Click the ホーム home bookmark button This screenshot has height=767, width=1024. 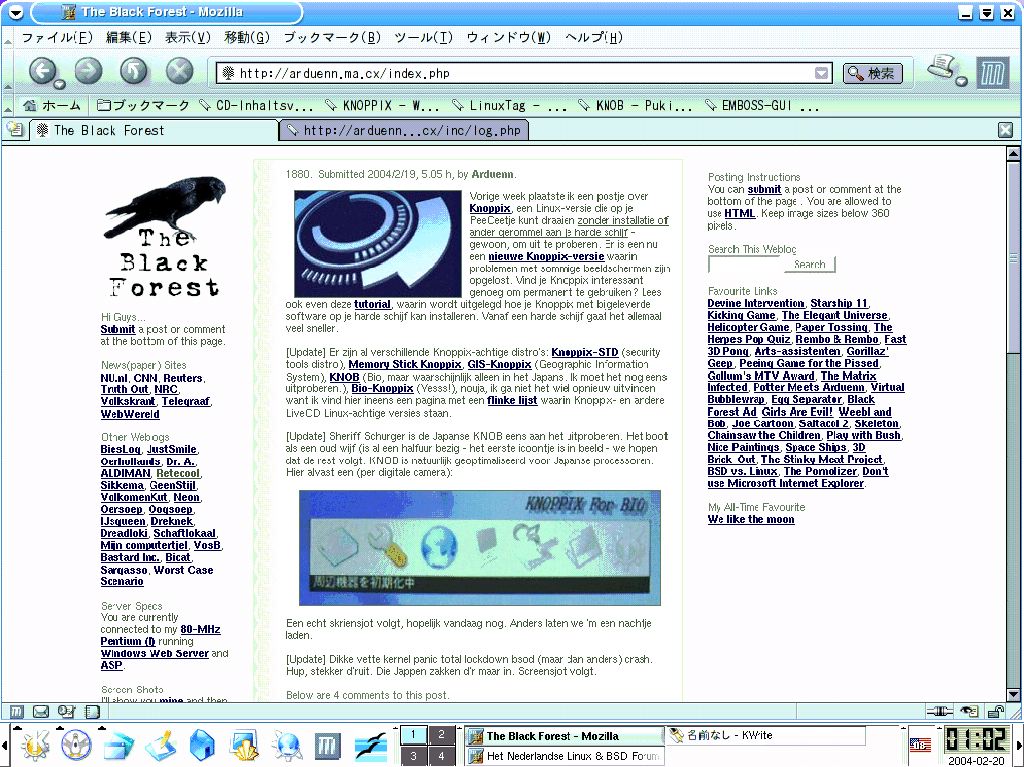(x=51, y=105)
